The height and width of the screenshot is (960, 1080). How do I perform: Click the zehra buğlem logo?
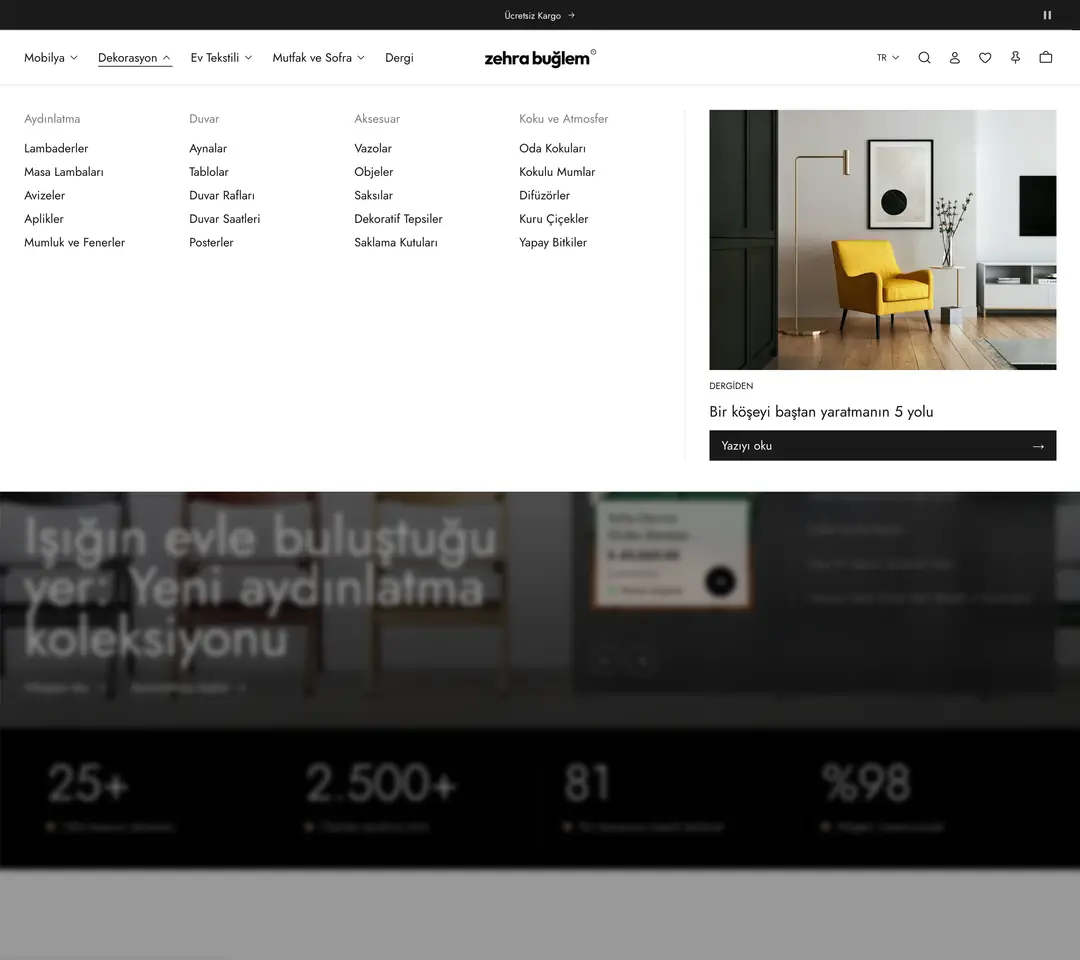[x=540, y=58]
